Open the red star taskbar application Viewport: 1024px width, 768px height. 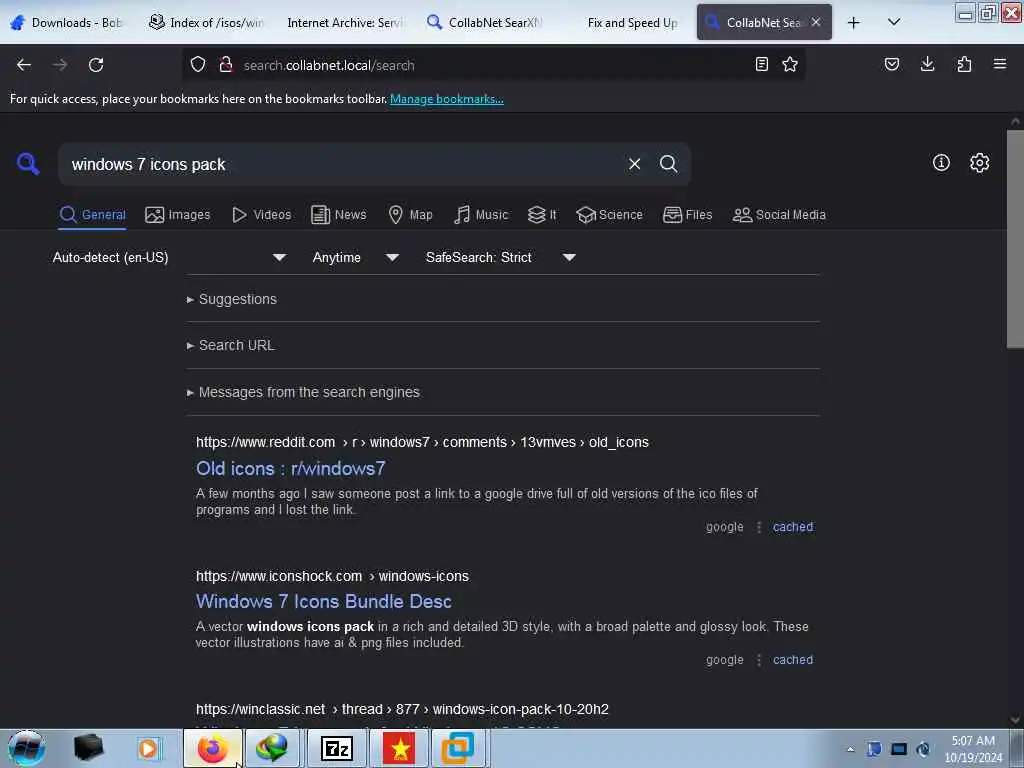(x=398, y=748)
